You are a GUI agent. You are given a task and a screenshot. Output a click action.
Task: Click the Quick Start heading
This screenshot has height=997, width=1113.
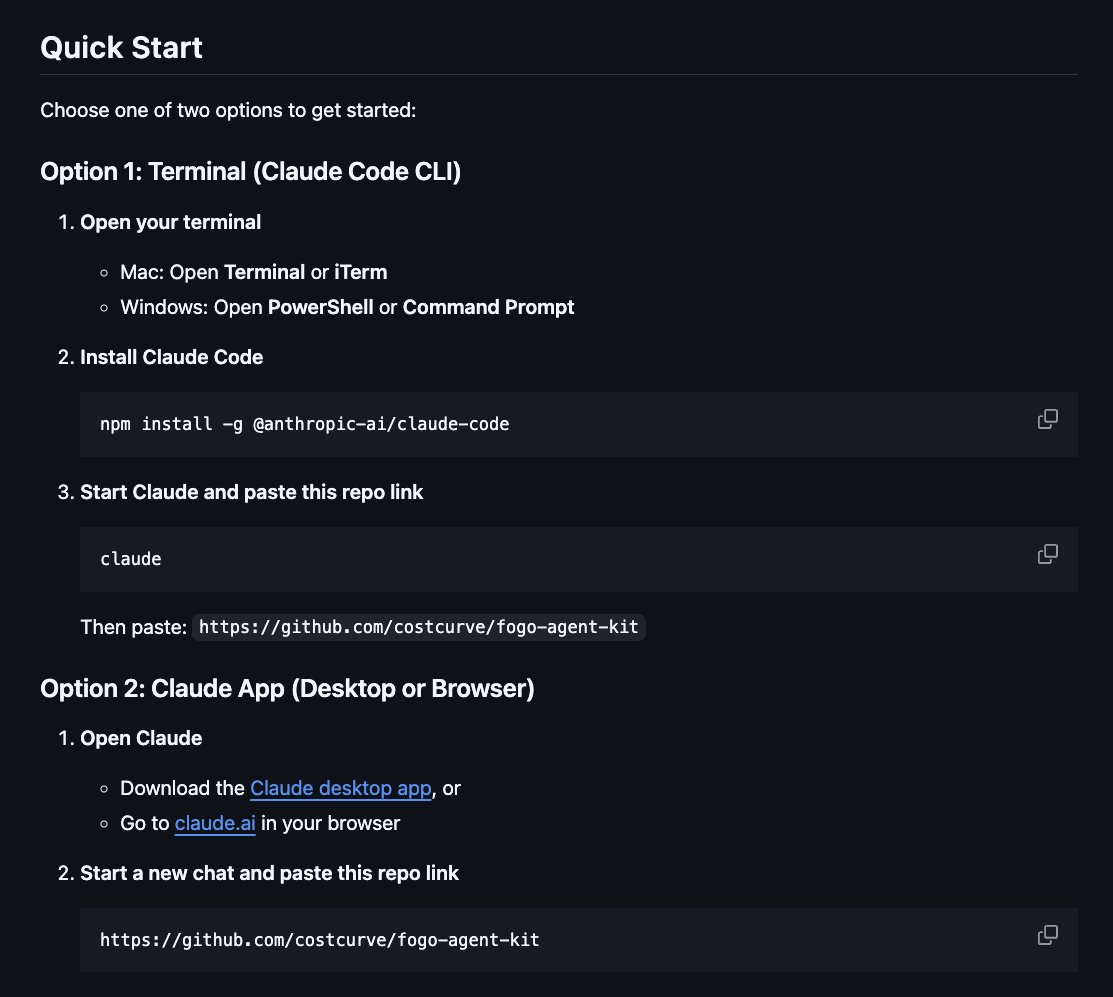coord(121,48)
